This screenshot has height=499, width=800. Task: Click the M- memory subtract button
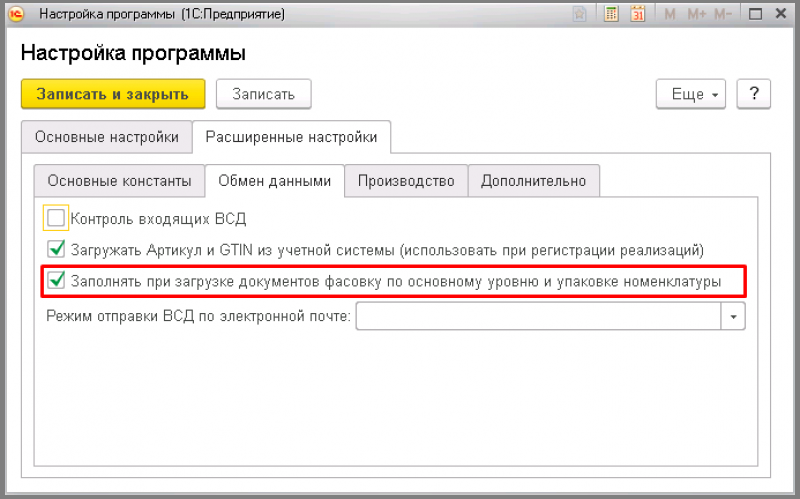[723, 14]
